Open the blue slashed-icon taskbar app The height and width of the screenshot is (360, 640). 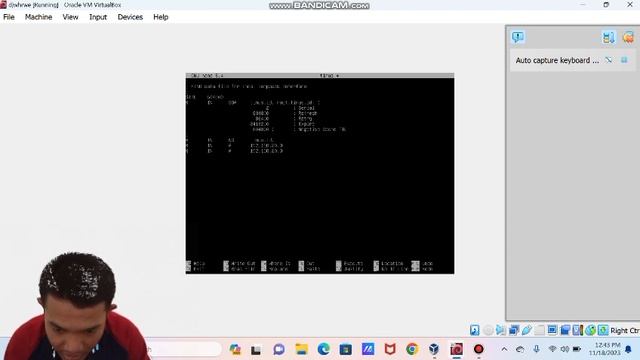[x=368, y=349]
